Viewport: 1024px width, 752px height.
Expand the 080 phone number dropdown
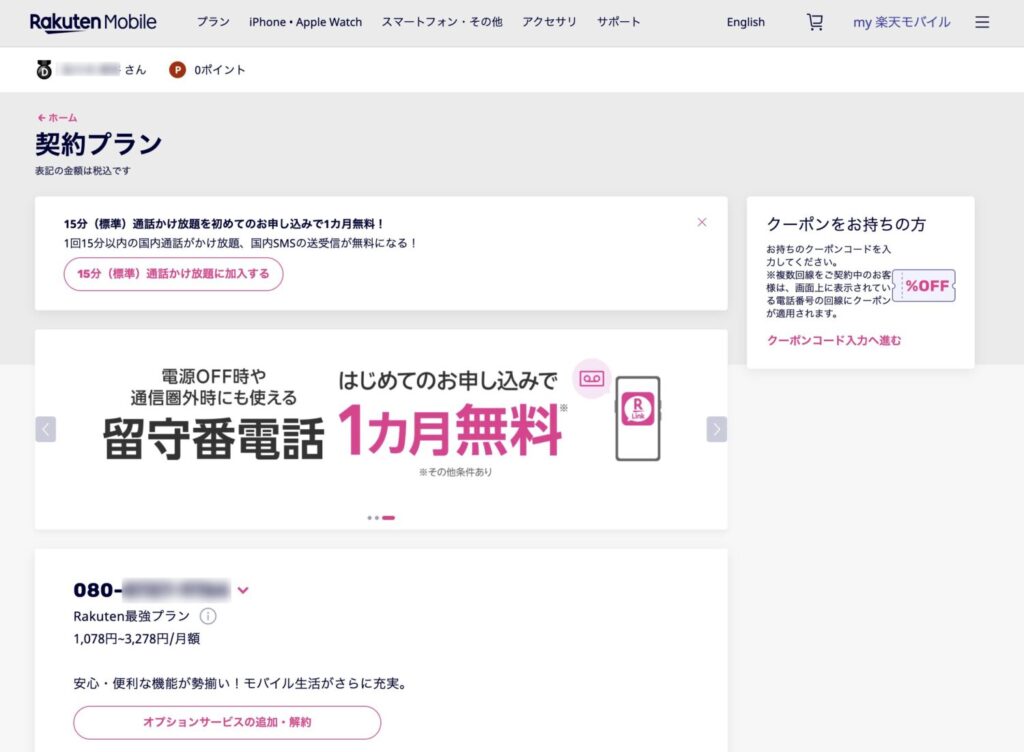243,590
